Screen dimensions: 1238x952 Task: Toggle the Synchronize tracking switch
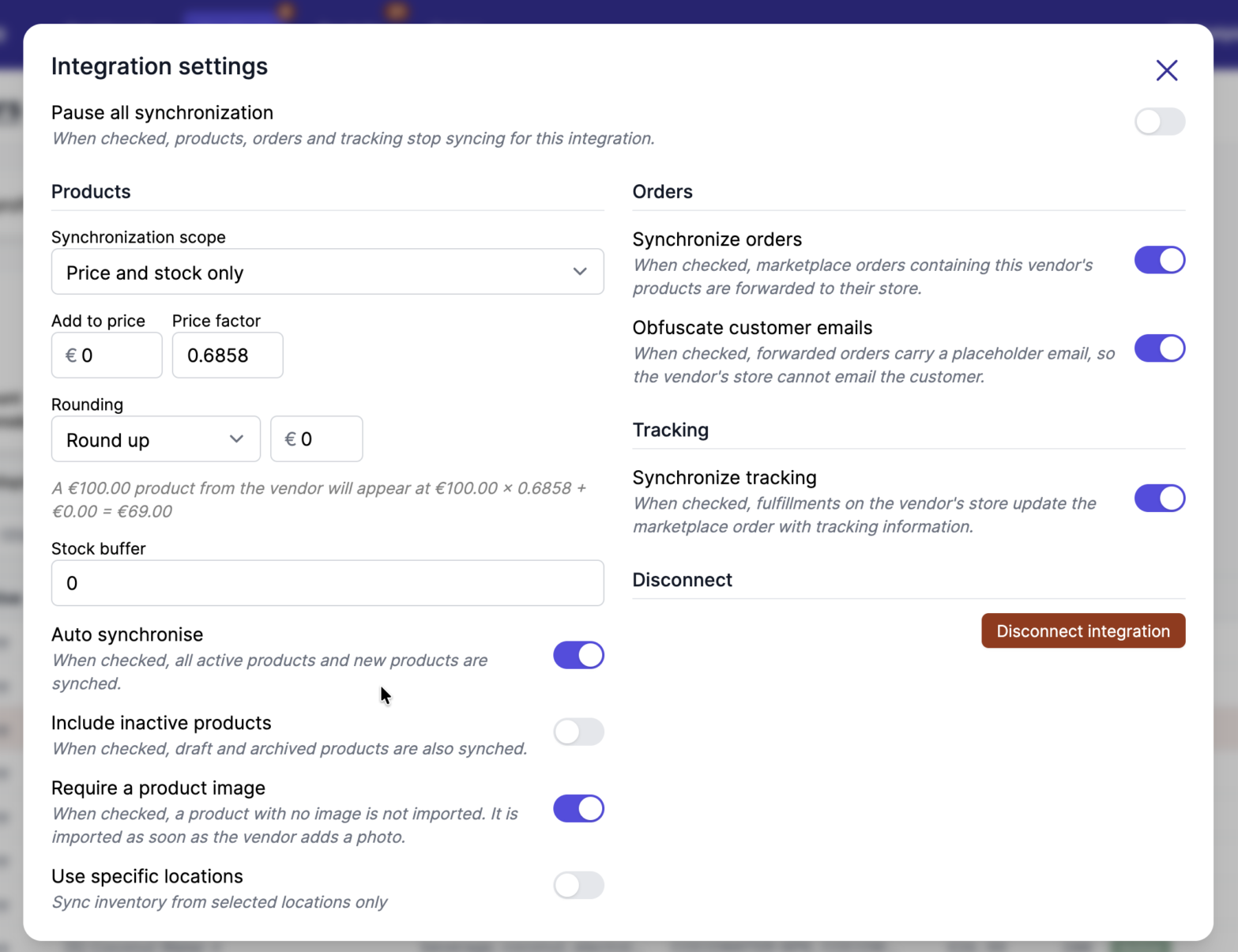[1160, 499]
